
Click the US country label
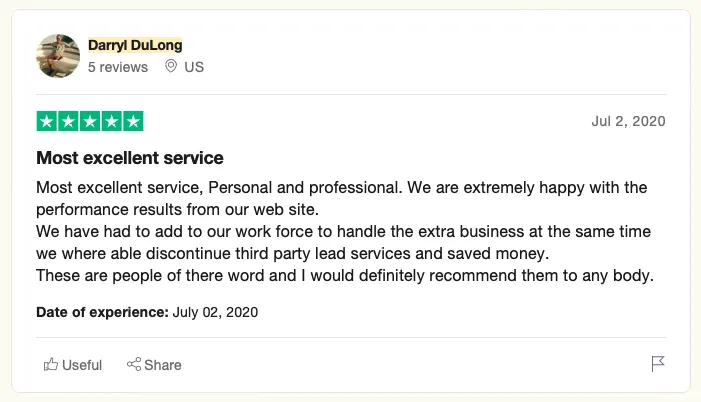point(194,67)
